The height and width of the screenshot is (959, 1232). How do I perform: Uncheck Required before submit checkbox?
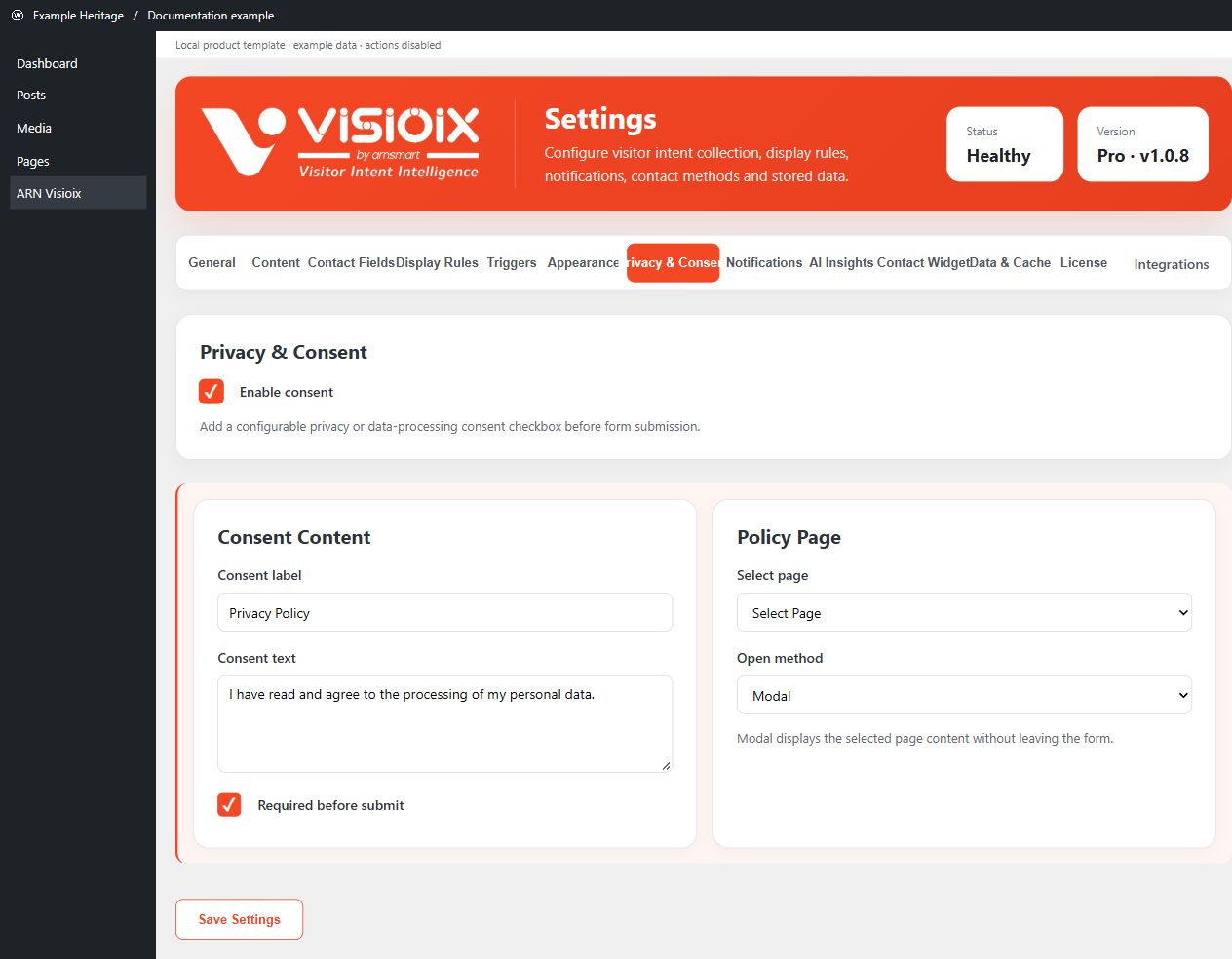coord(229,805)
